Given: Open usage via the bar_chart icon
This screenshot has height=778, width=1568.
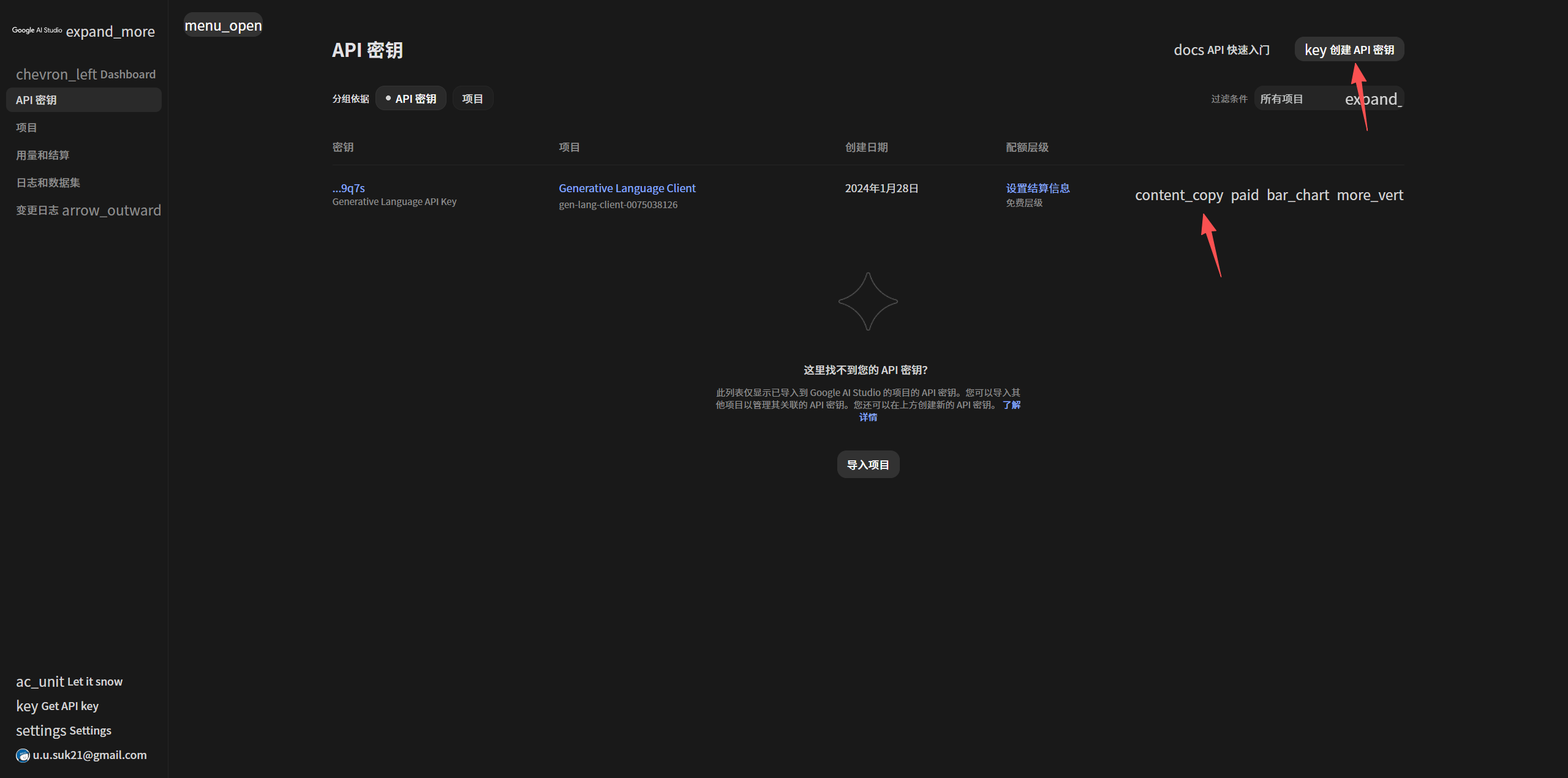Looking at the screenshot, I should coord(1298,195).
